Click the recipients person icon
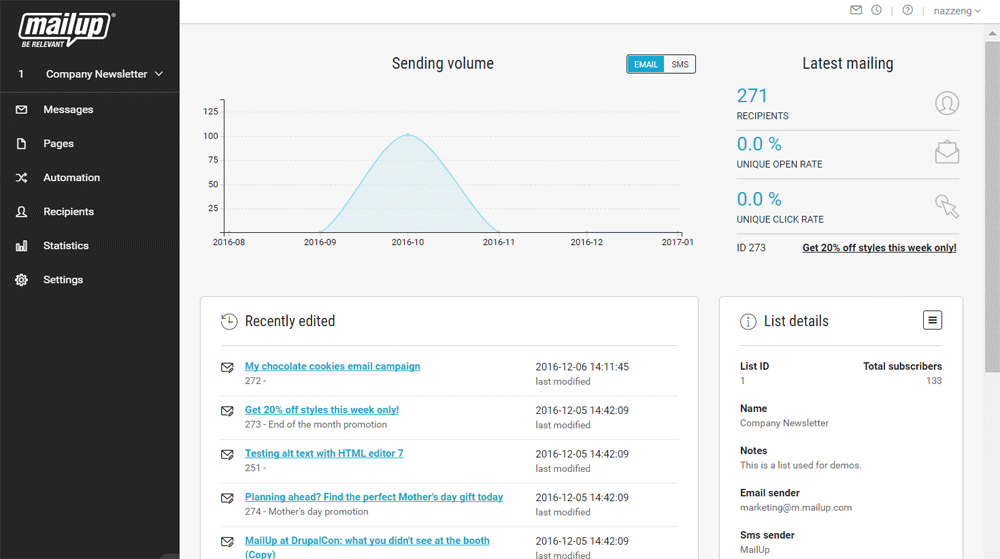The height and width of the screenshot is (559, 1000). click(946, 103)
